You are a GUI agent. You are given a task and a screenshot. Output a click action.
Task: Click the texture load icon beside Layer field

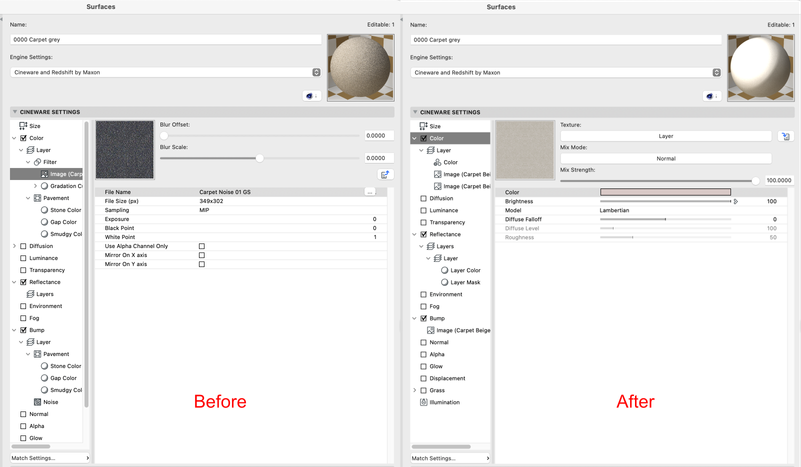point(786,136)
